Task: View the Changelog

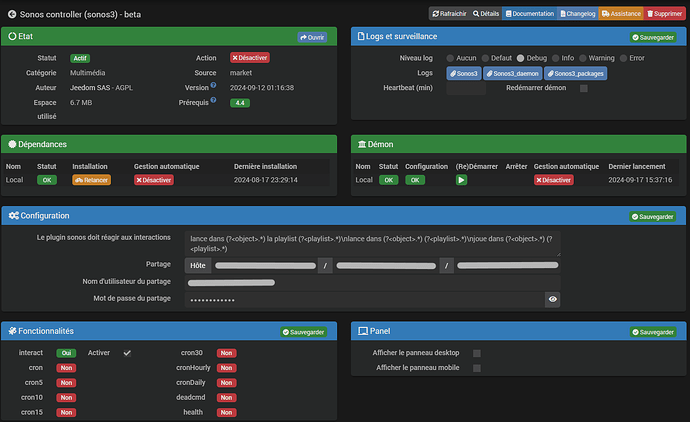Action: tap(577, 14)
